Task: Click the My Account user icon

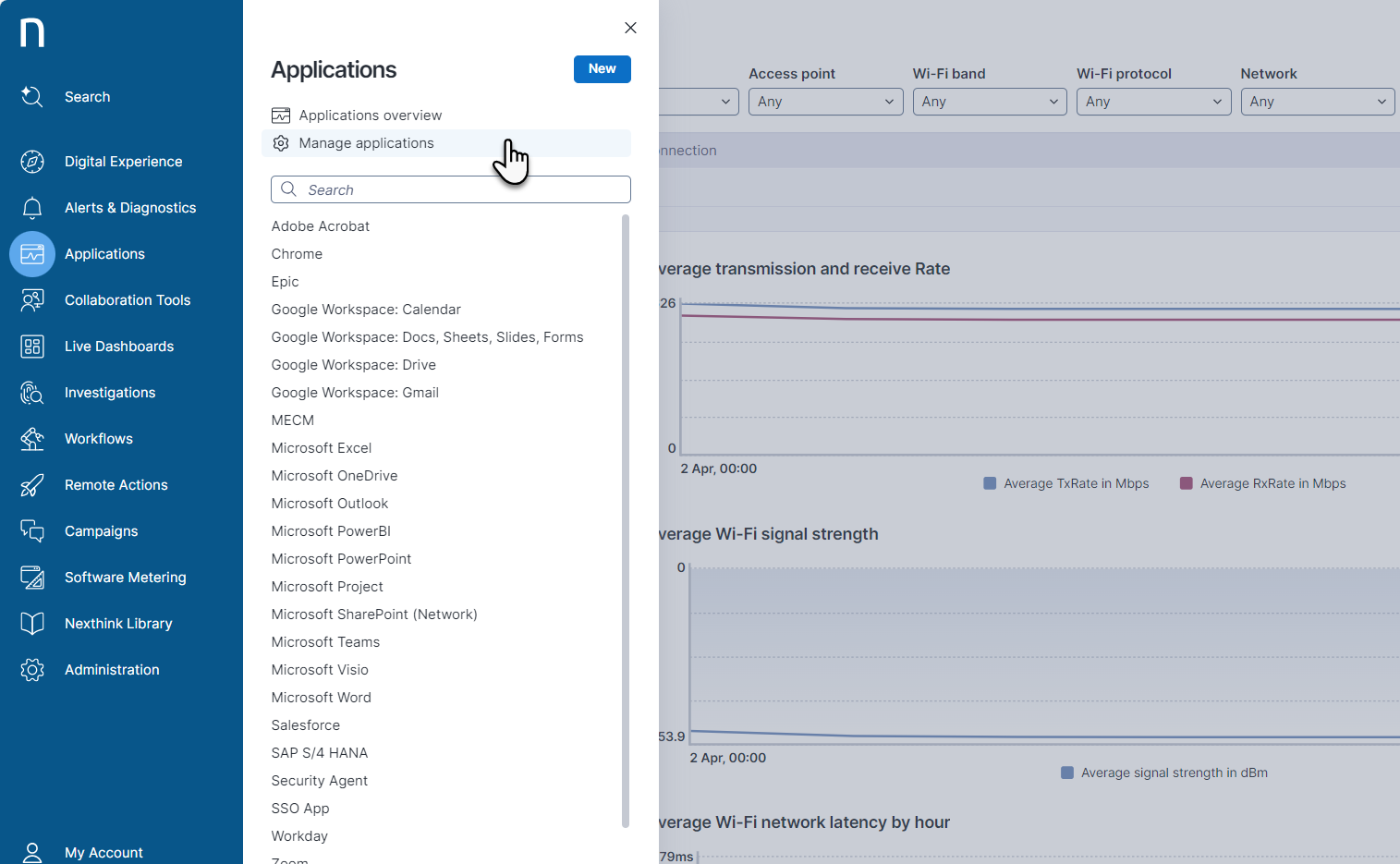Action: [x=32, y=852]
